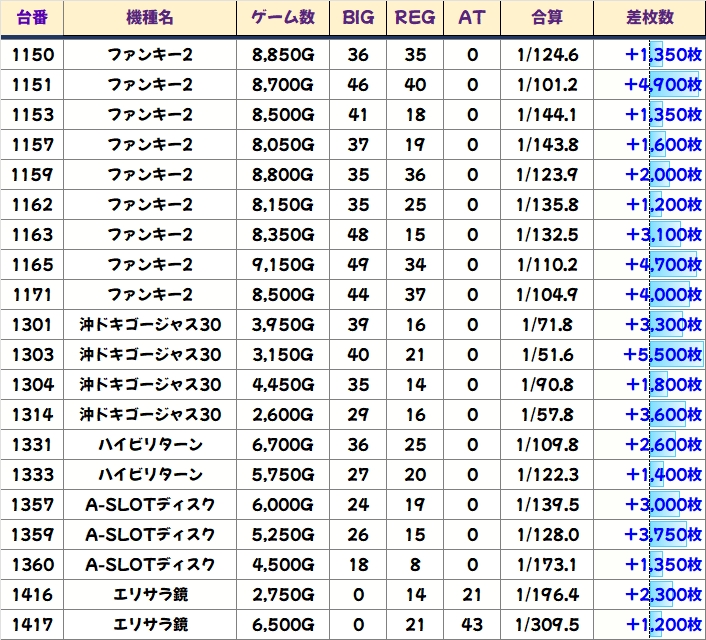Screen dimensions: 706x640
Task: Select machine number 1165 cell
Action: [33, 265]
